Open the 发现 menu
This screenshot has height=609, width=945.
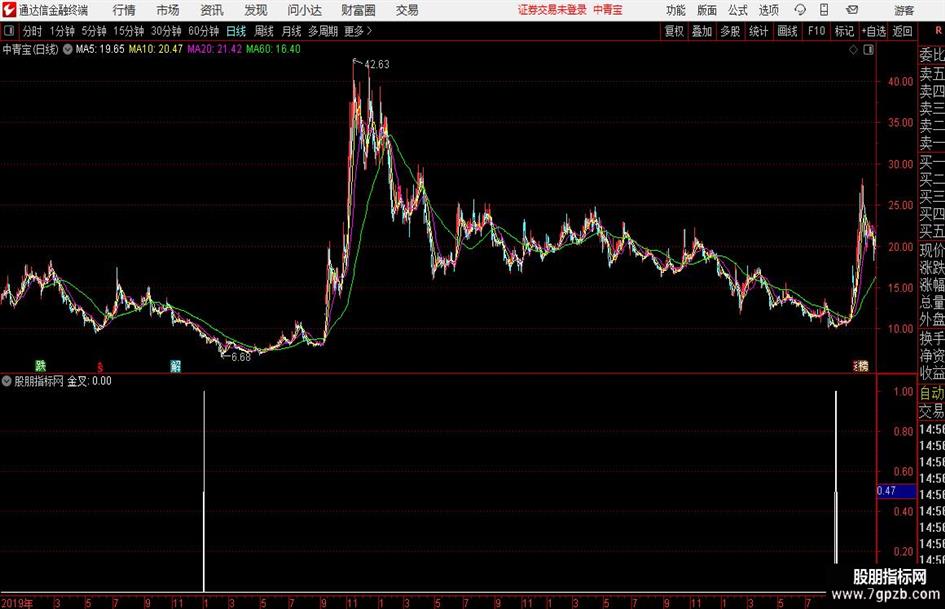[256, 10]
